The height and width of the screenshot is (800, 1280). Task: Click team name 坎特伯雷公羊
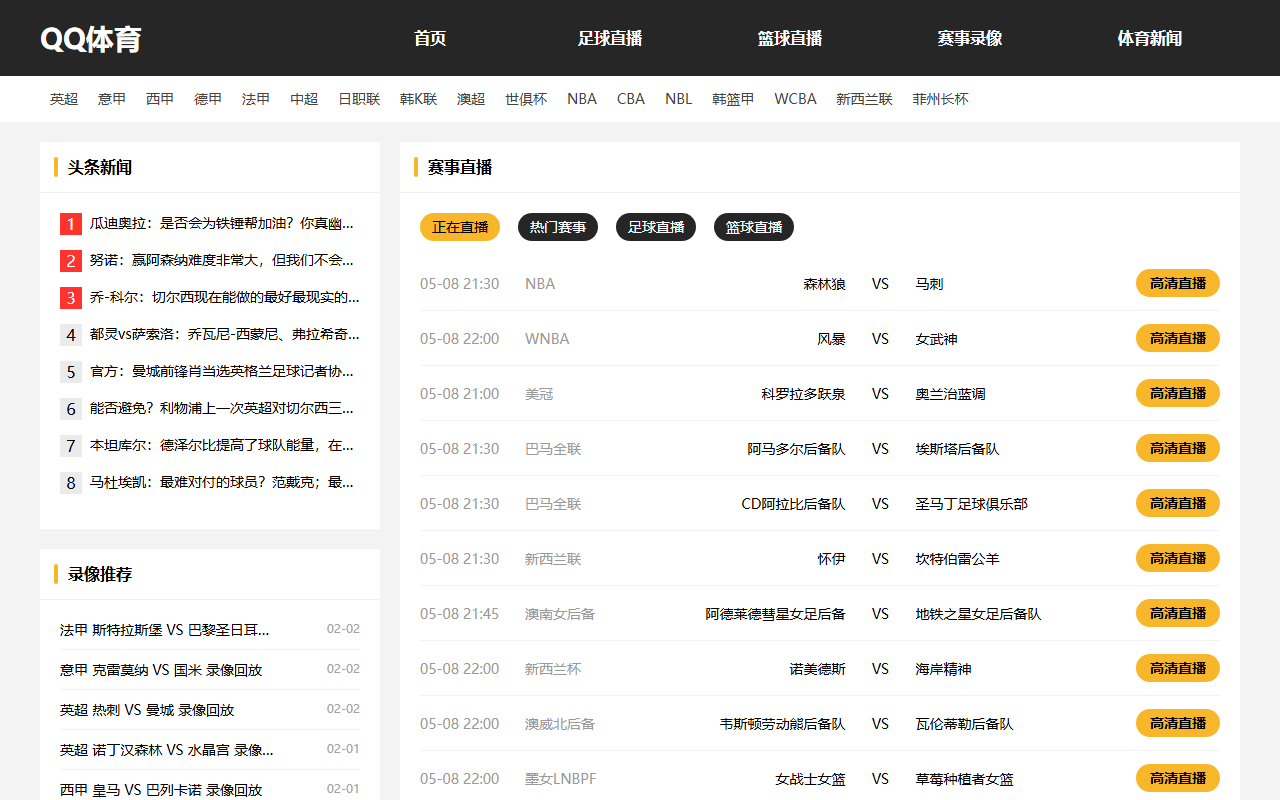pos(957,559)
